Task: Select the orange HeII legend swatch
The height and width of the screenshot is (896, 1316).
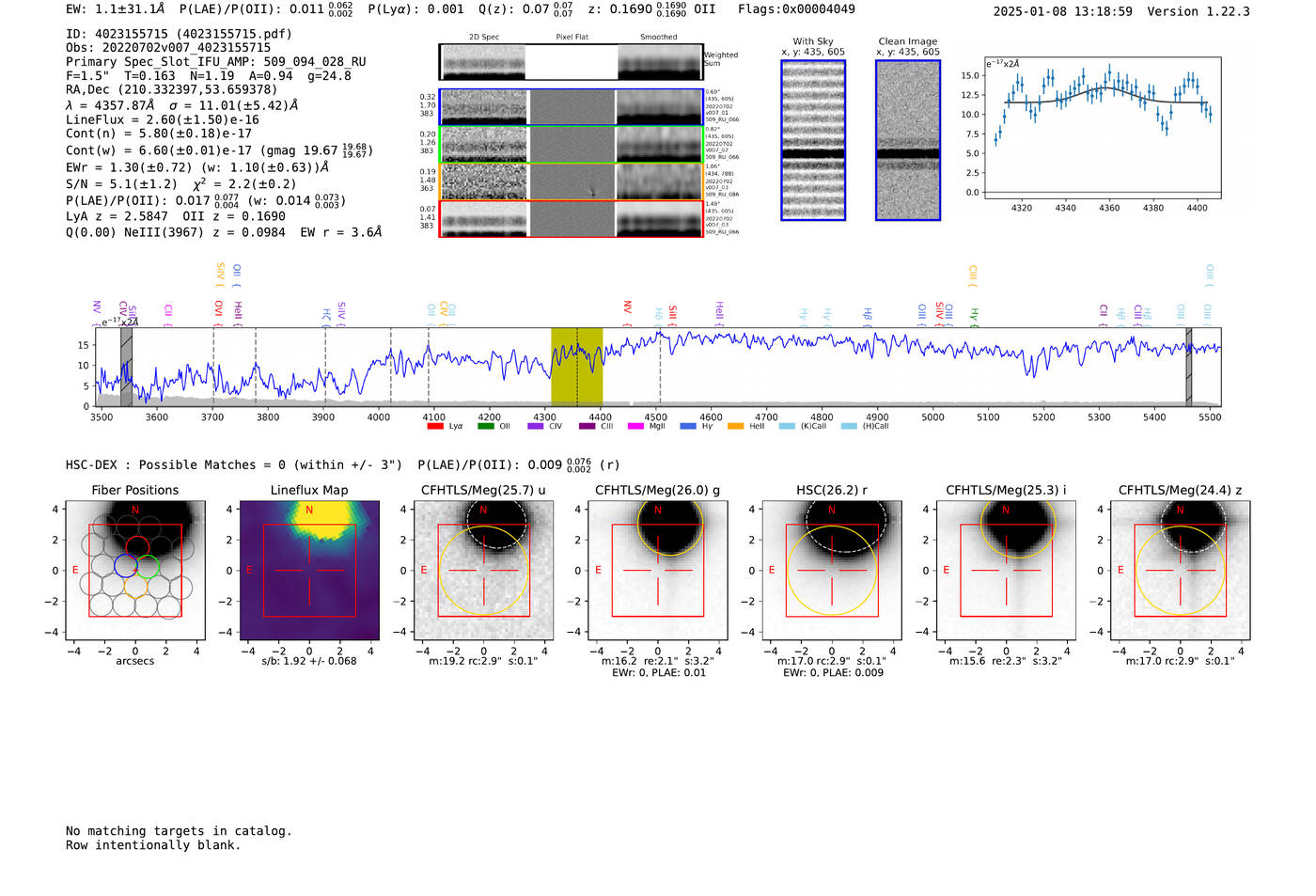Action: click(x=736, y=426)
